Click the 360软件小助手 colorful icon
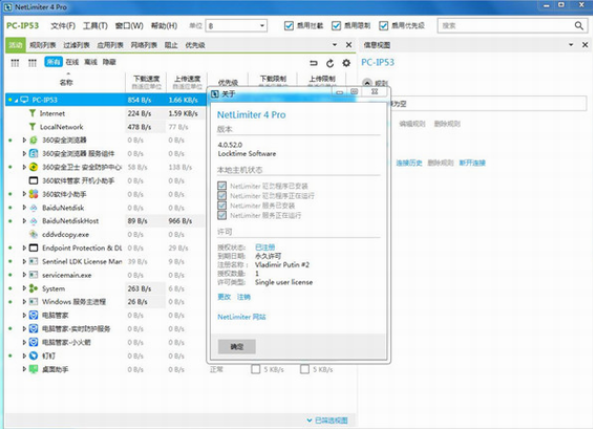The height and width of the screenshot is (429, 593). pyautogui.click(x=34, y=194)
